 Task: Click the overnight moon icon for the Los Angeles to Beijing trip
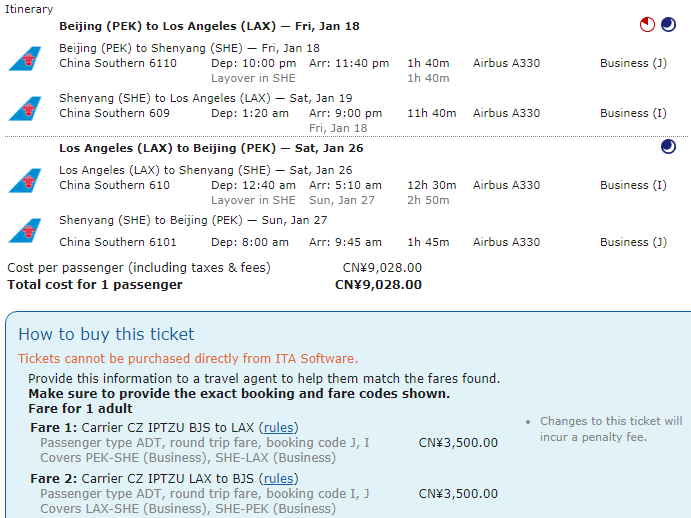tap(668, 148)
